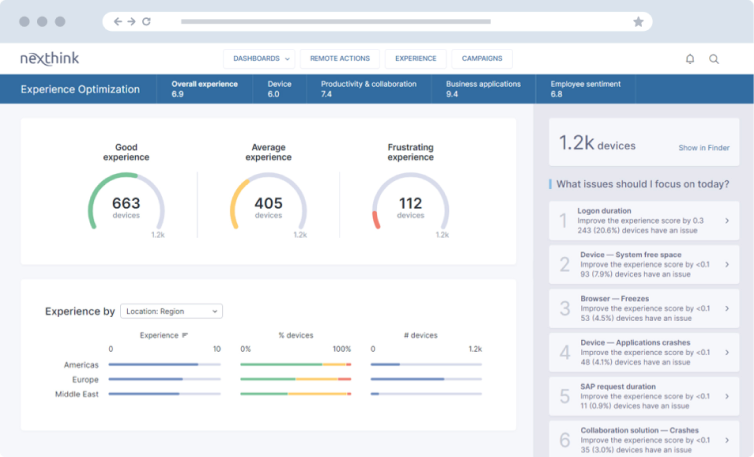Click the Remote Actions button
The height and width of the screenshot is (457, 754).
click(340, 59)
